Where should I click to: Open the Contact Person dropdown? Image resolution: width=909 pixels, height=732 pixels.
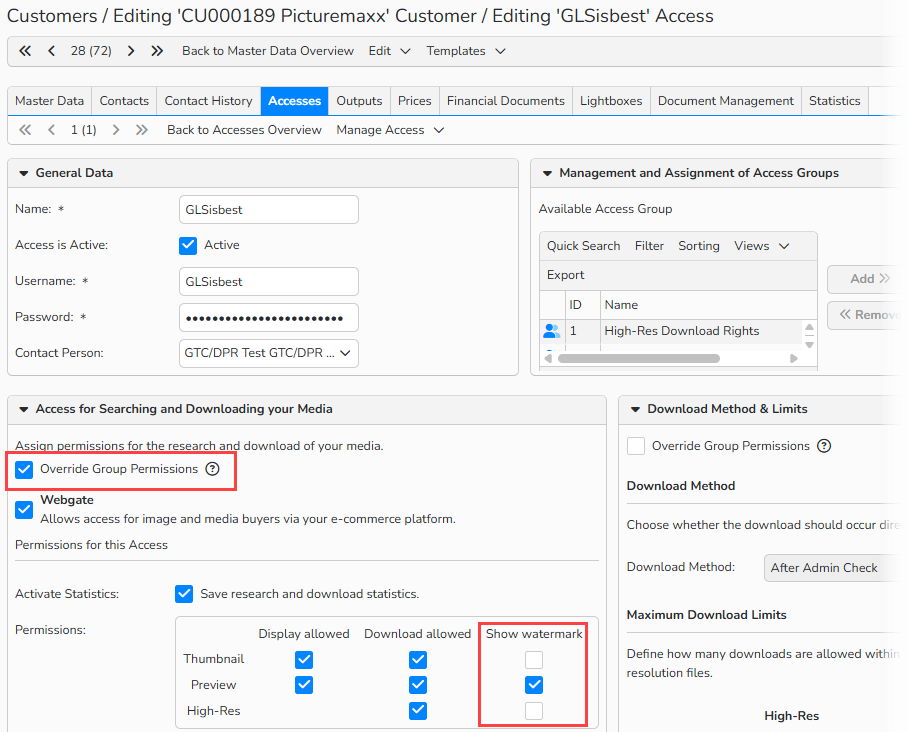click(x=268, y=354)
